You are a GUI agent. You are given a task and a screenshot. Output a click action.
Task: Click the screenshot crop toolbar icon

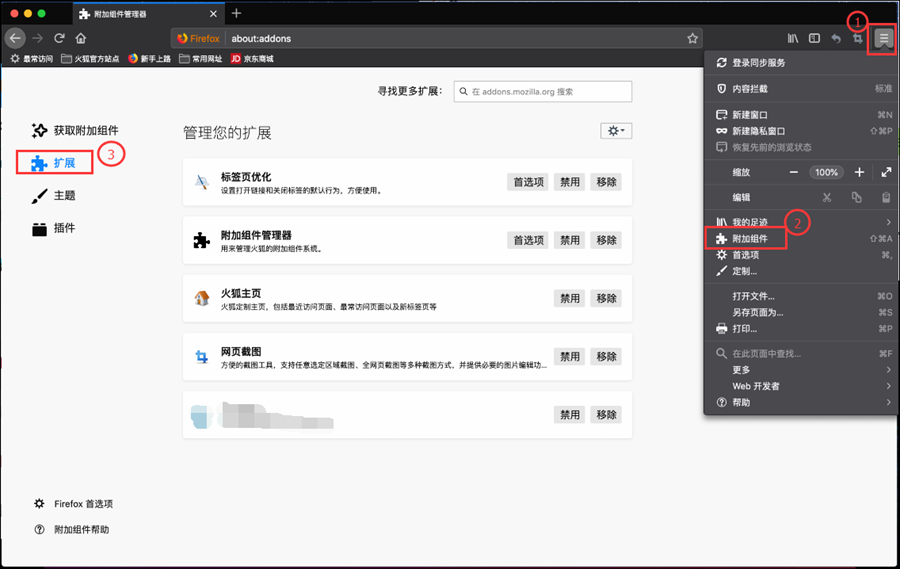tap(857, 38)
